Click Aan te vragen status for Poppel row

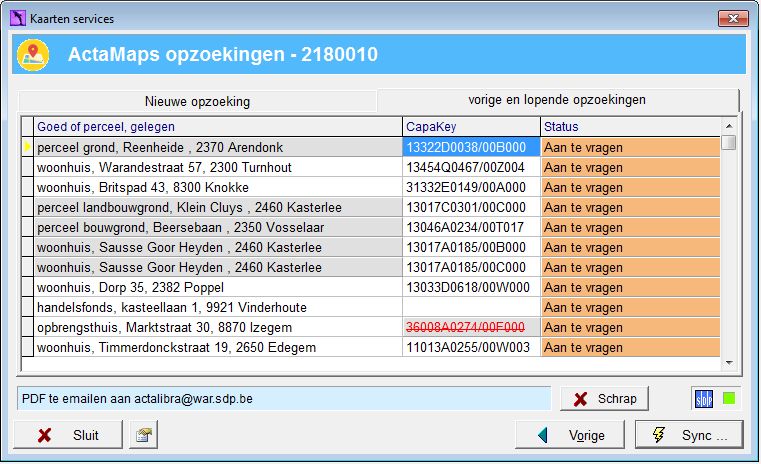630,287
